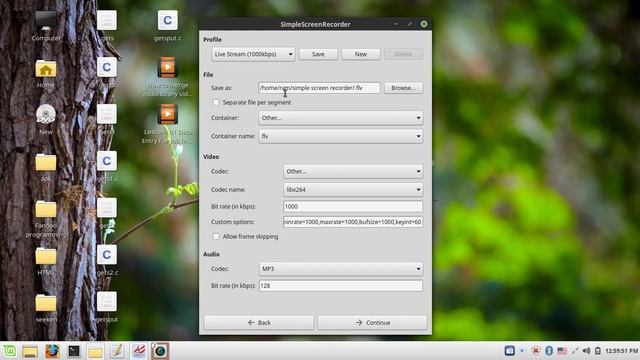The width and height of the screenshot is (640, 360).
Task: Launch Firefox from the taskbar
Action: (x=52, y=351)
